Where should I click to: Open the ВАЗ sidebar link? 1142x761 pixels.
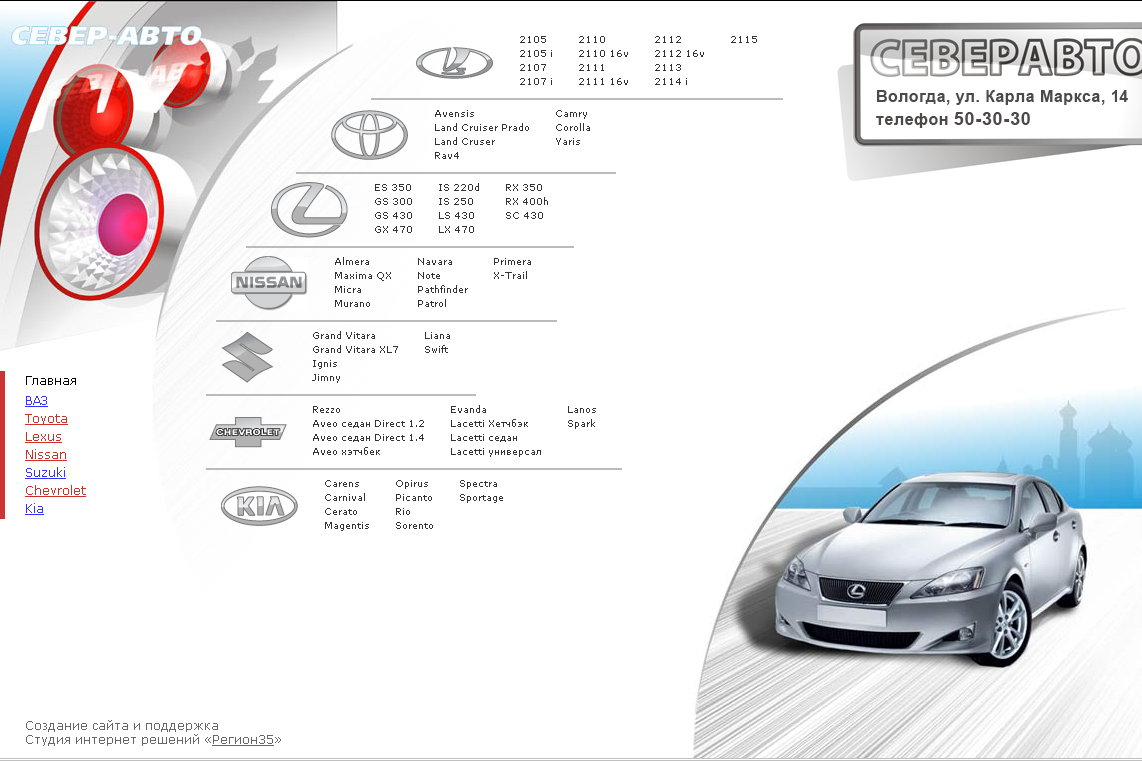(36, 401)
